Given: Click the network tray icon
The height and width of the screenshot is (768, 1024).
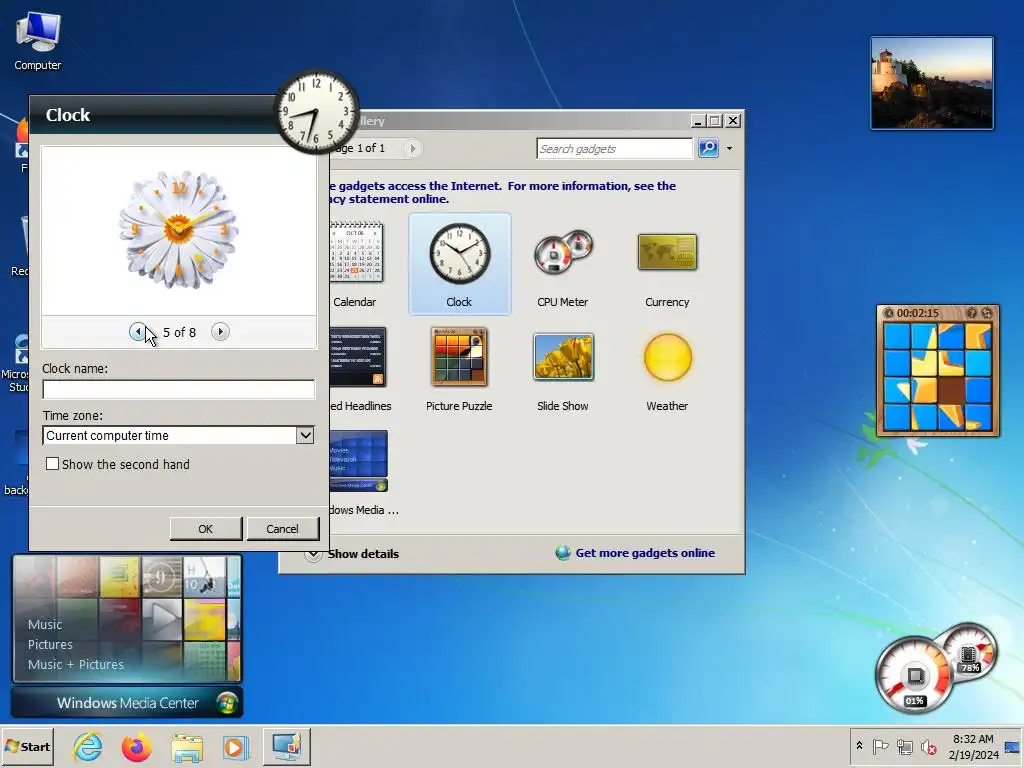Looking at the screenshot, I should [x=904, y=746].
